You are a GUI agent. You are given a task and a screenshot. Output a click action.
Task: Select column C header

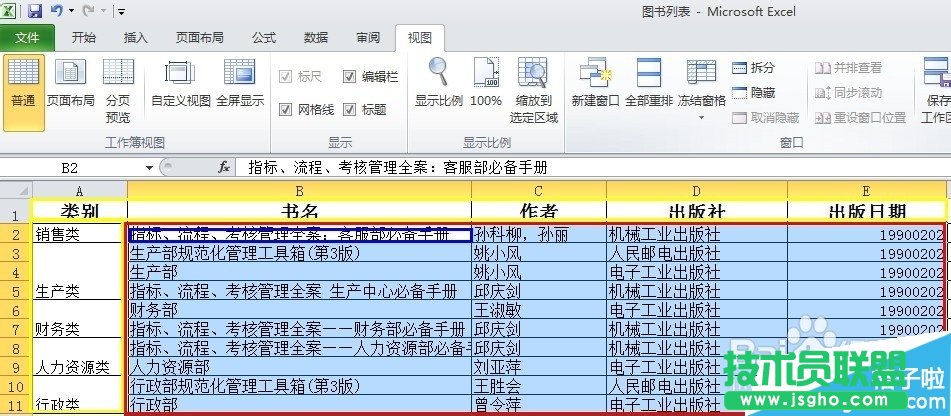539,191
